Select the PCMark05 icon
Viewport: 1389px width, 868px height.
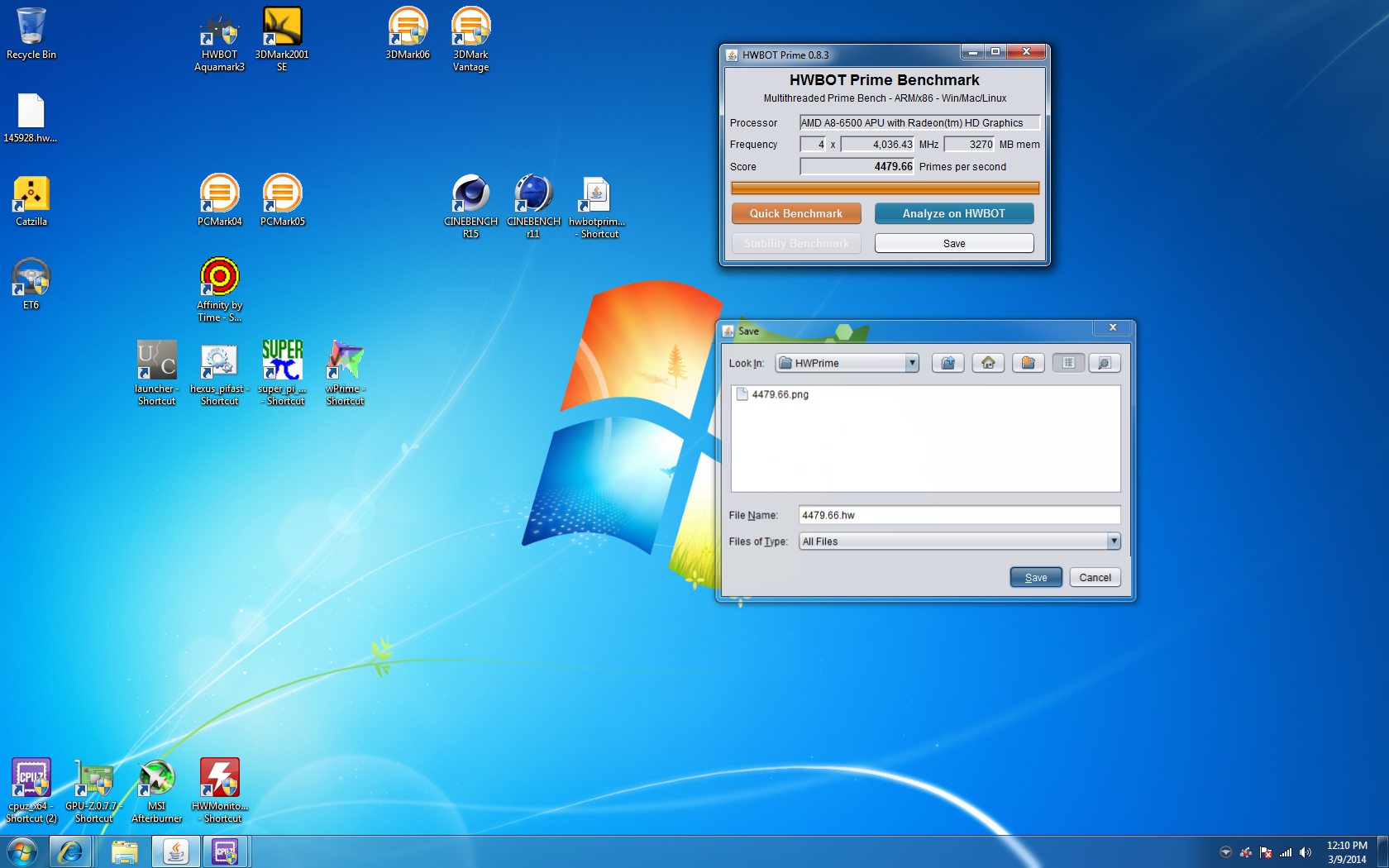283,201
